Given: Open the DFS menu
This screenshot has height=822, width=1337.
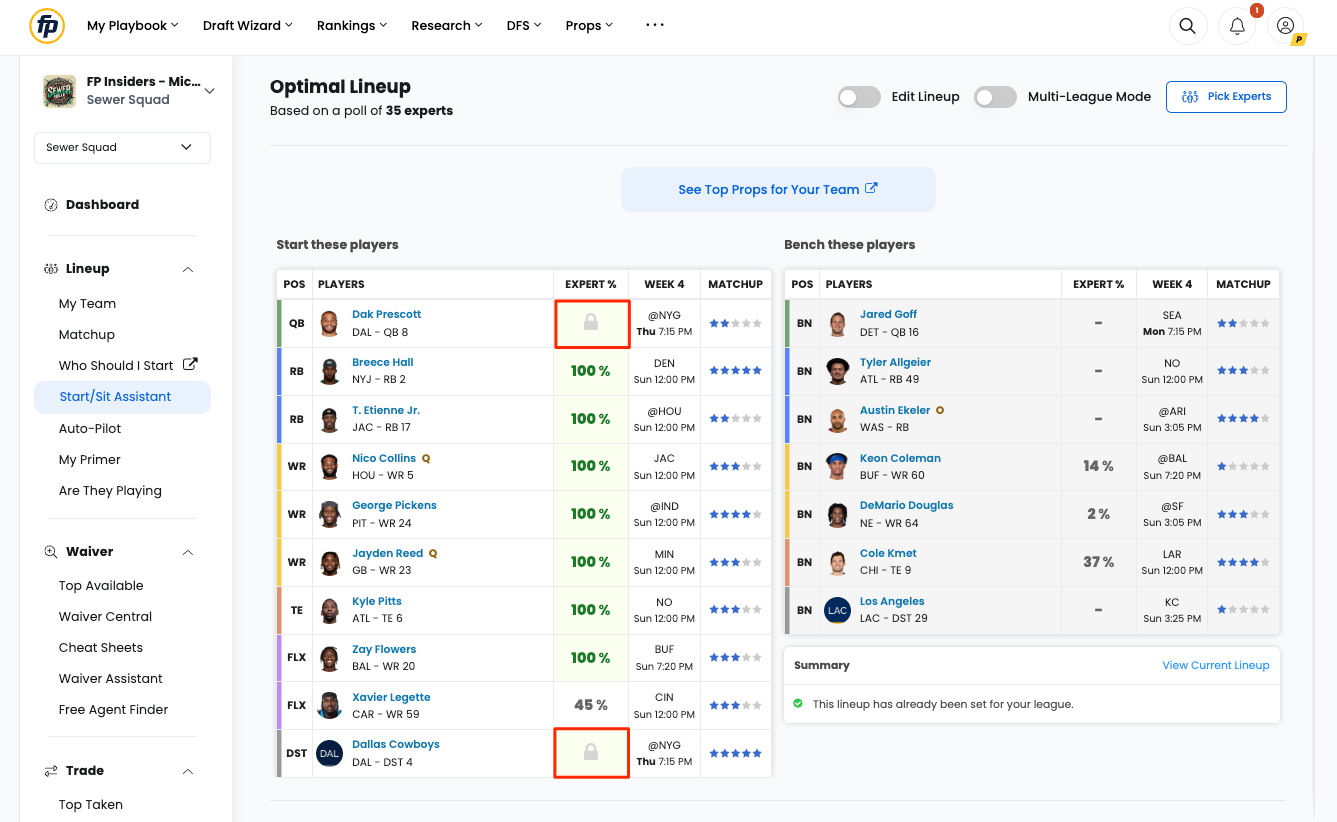Looking at the screenshot, I should point(524,26).
